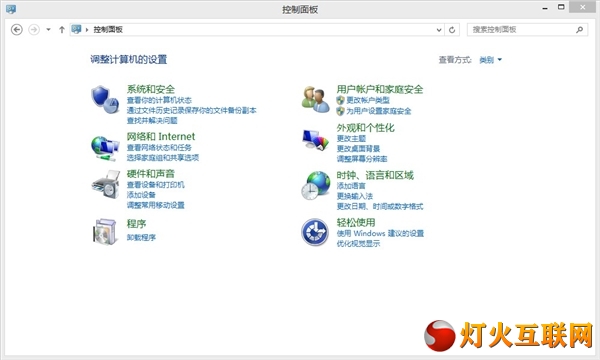Screen dimensions: 600x360
Task: Click the 控制面板 breadcrumb in address bar
Action: (108, 29)
